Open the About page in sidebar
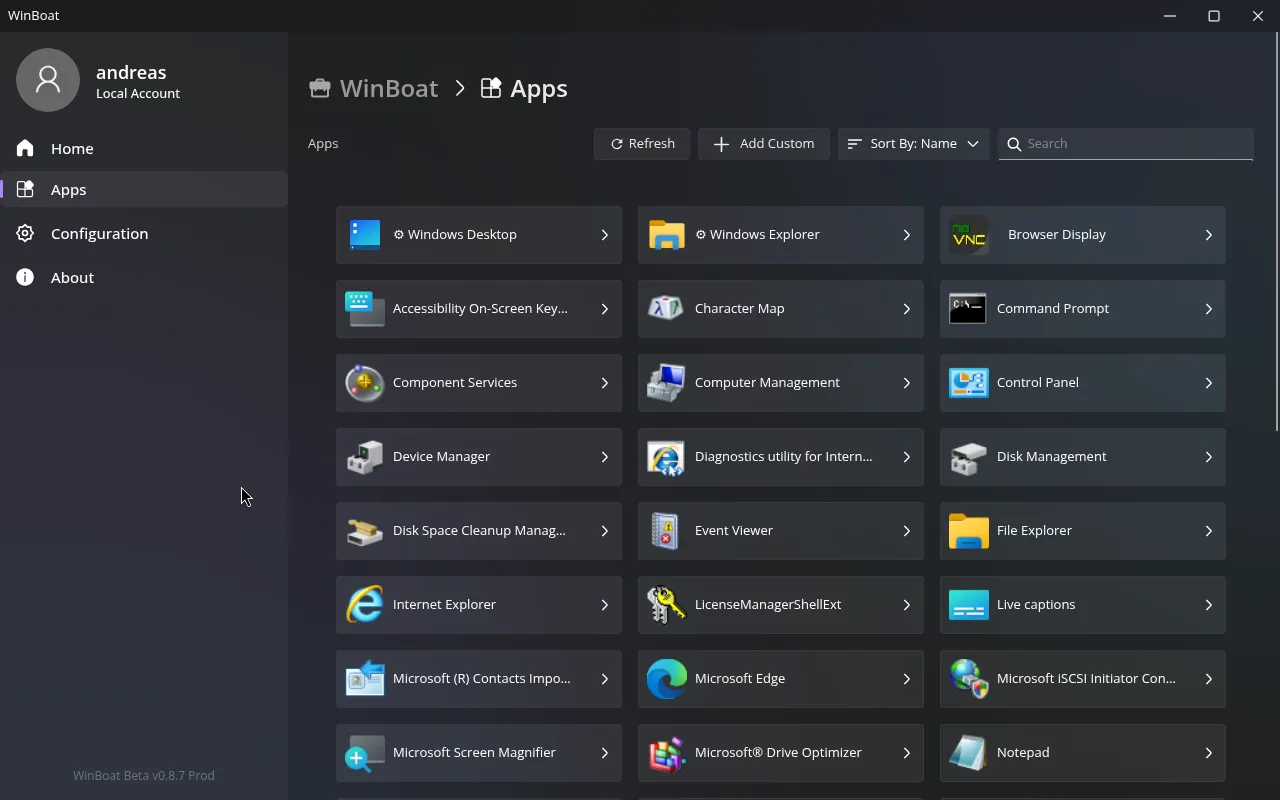1280x800 pixels. [72, 278]
